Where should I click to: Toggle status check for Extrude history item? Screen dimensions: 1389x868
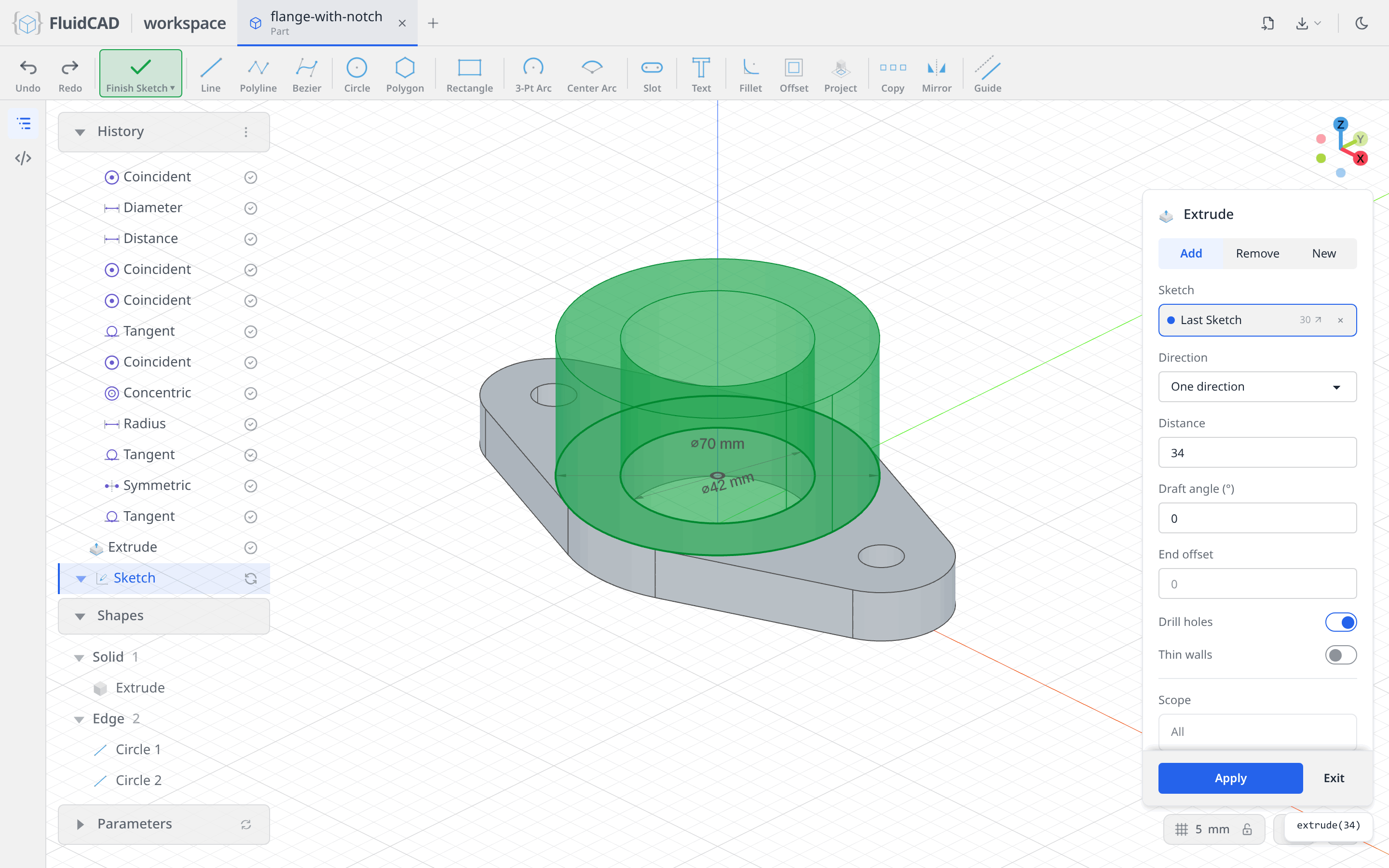(x=250, y=548)
